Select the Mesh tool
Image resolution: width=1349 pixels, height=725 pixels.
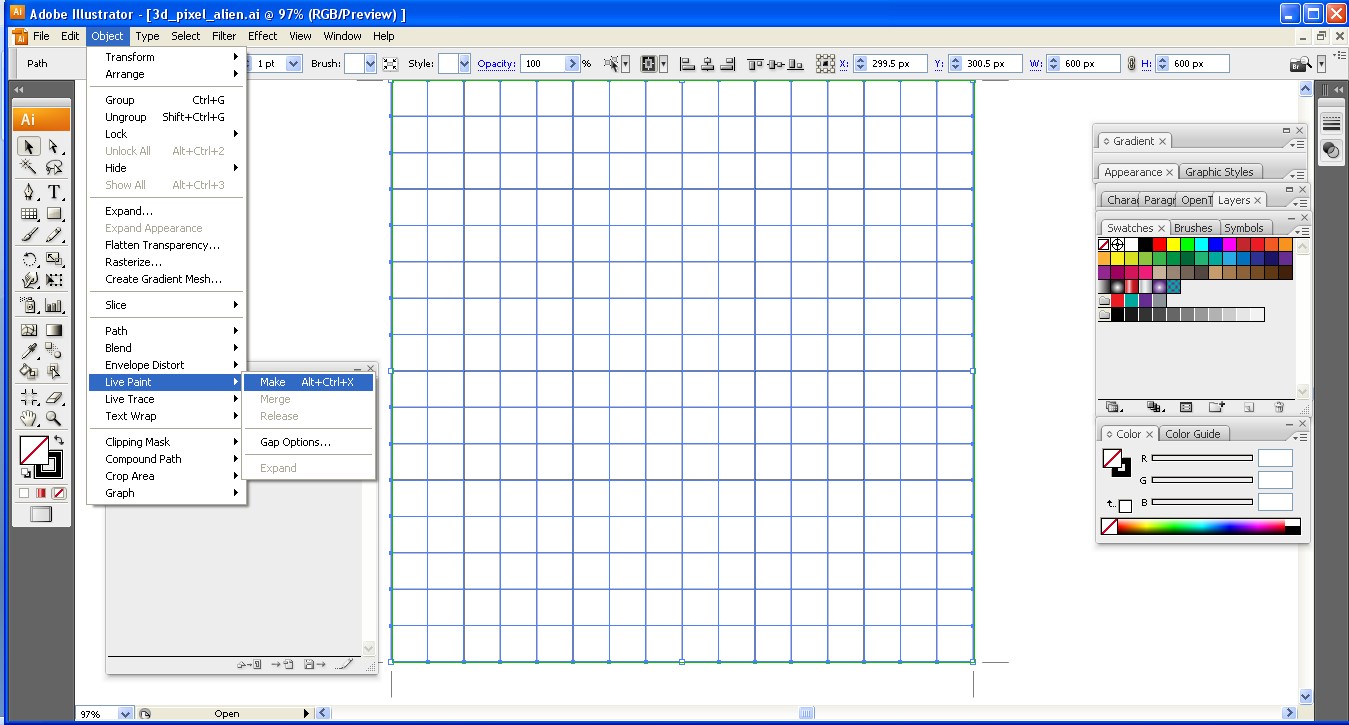point(29,330)
